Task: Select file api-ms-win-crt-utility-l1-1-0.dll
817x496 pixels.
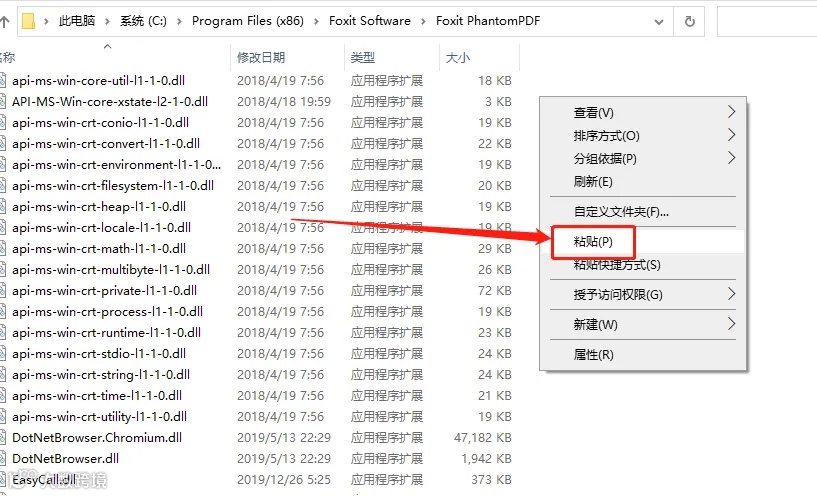Action: pyautogui.click(x=100, y=417)
